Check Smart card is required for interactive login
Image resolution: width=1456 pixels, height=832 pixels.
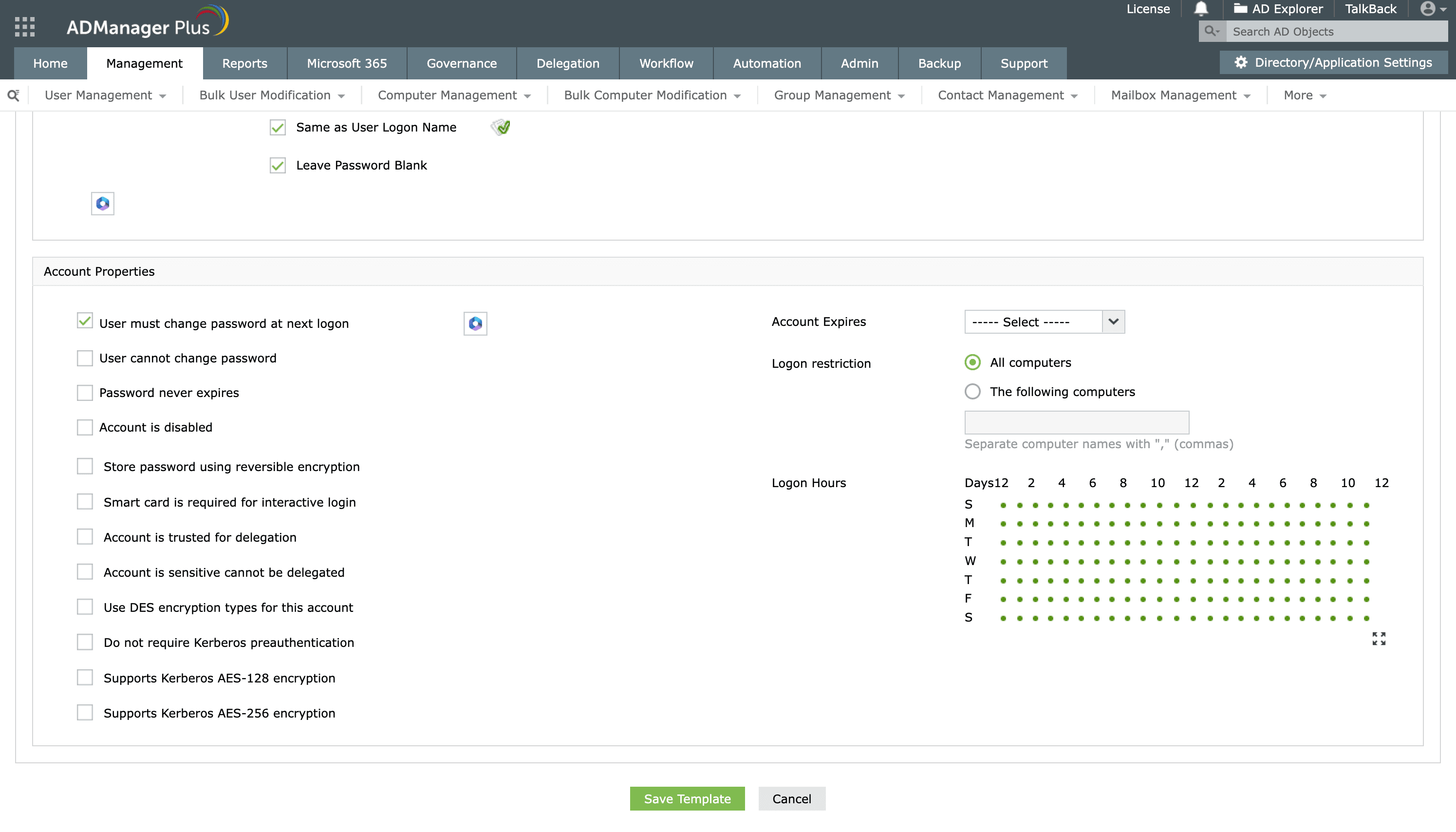point(85,502)
